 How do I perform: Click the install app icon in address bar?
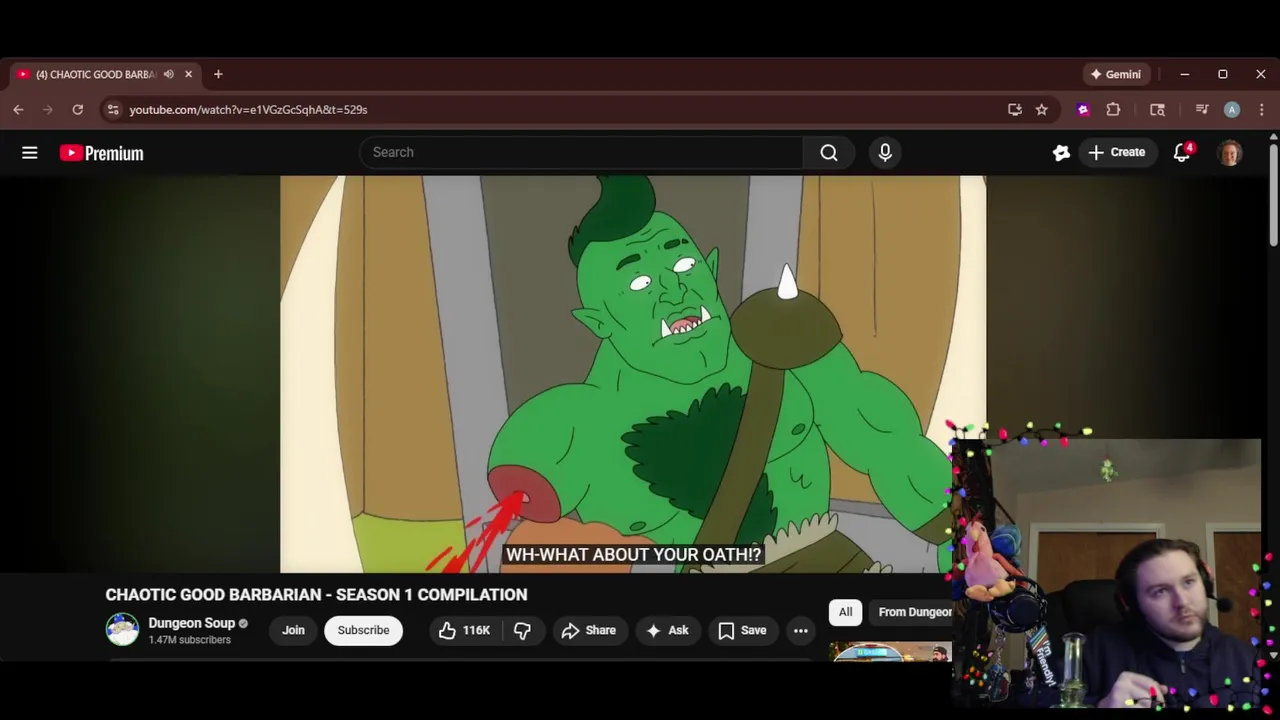[x=1015, y=109]
